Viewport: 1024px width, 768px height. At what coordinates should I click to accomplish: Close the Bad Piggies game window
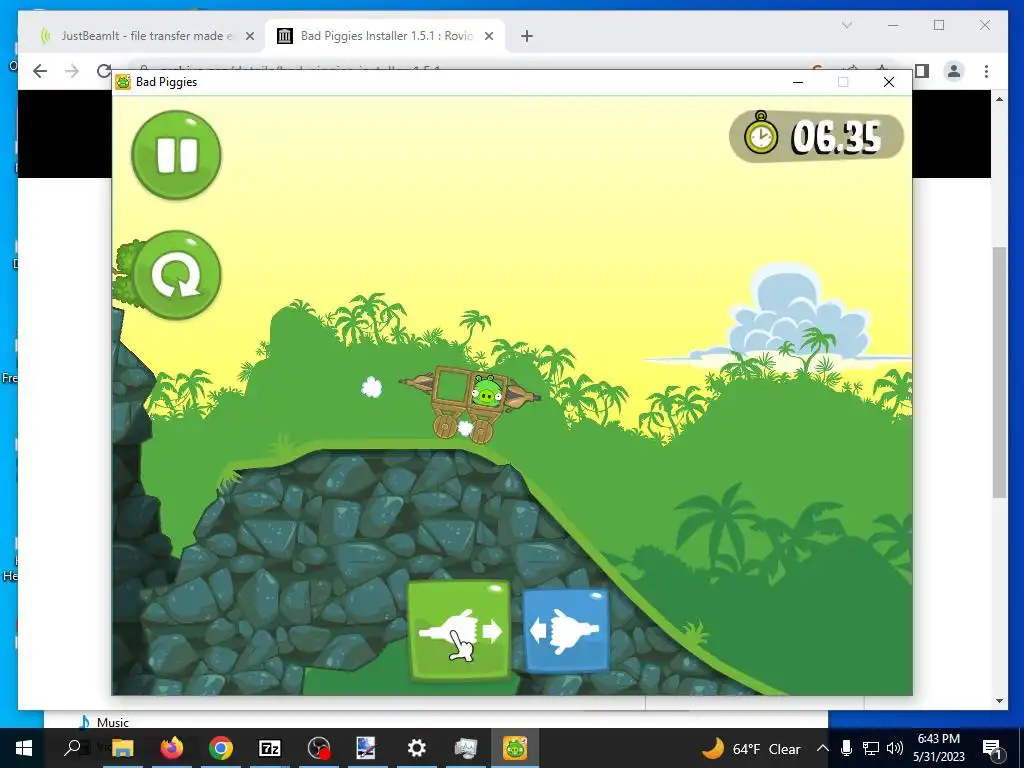click(x=889, y=82)
